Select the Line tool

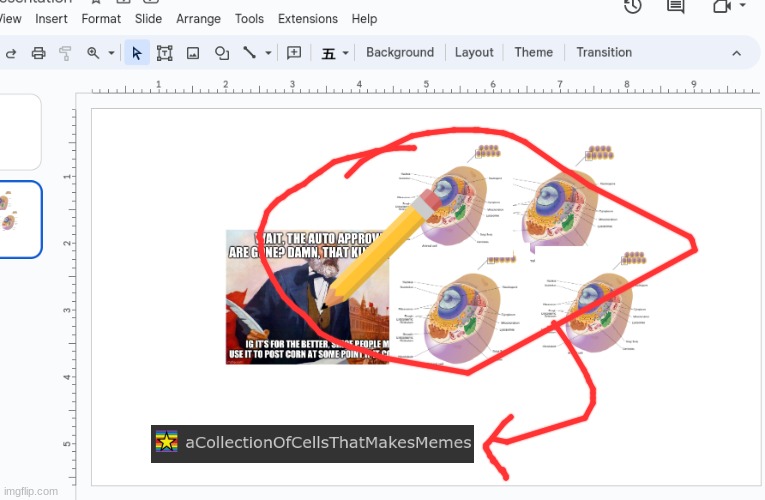(x=249, y=52)
